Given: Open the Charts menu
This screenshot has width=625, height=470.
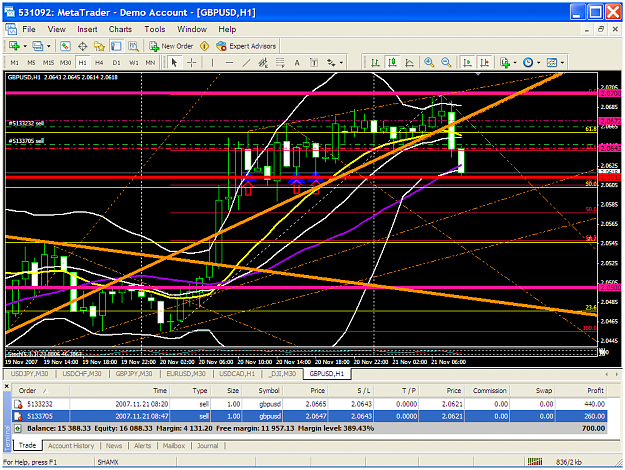Looking at the screenshot, I should [120, 29].
